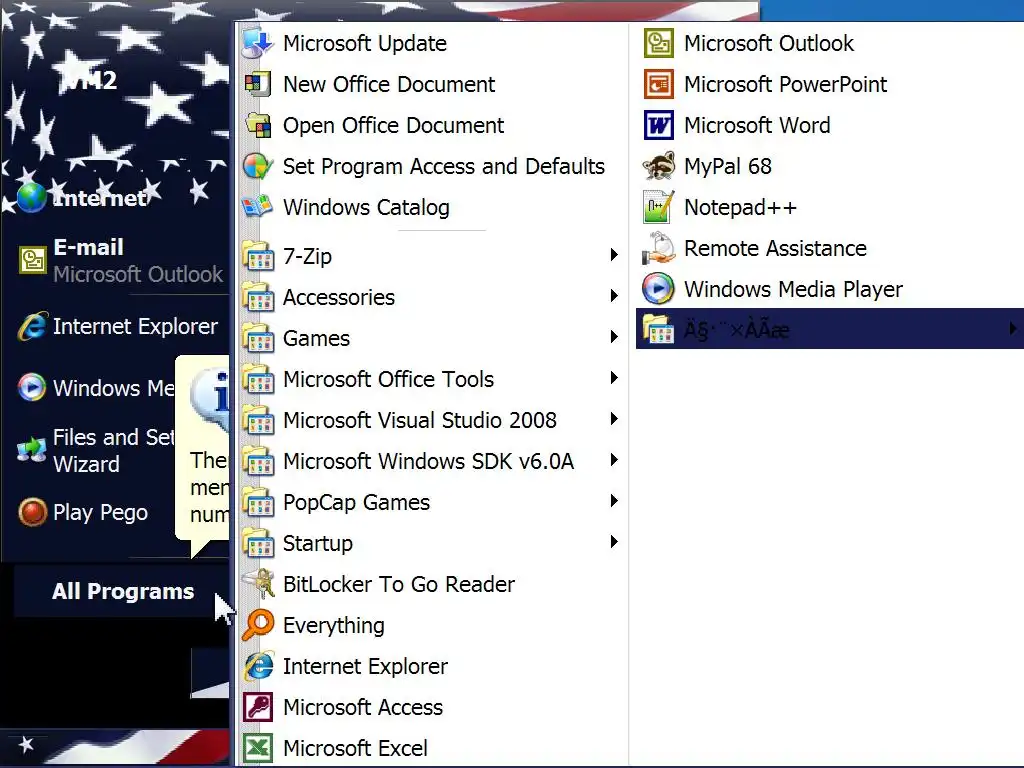Click the Microsoft Access key icon
The image size is (1024, 768).
point(258,707)
